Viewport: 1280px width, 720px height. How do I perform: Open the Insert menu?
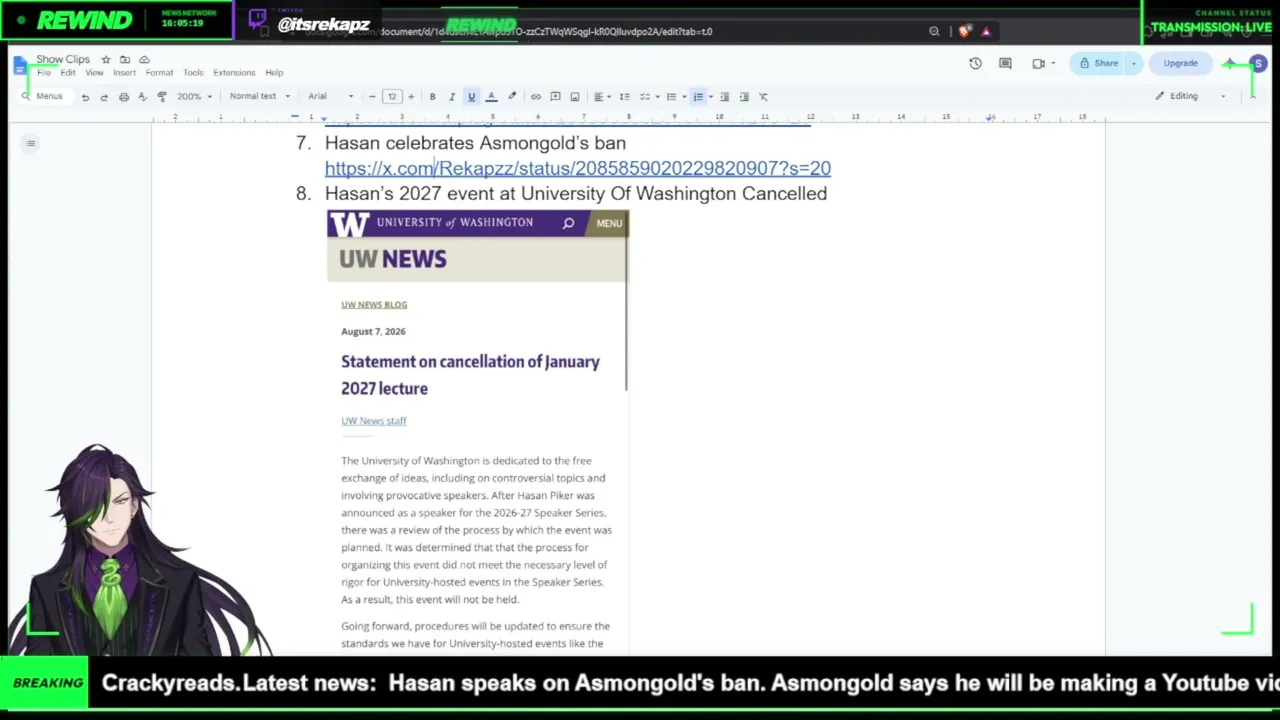(125, 73)
